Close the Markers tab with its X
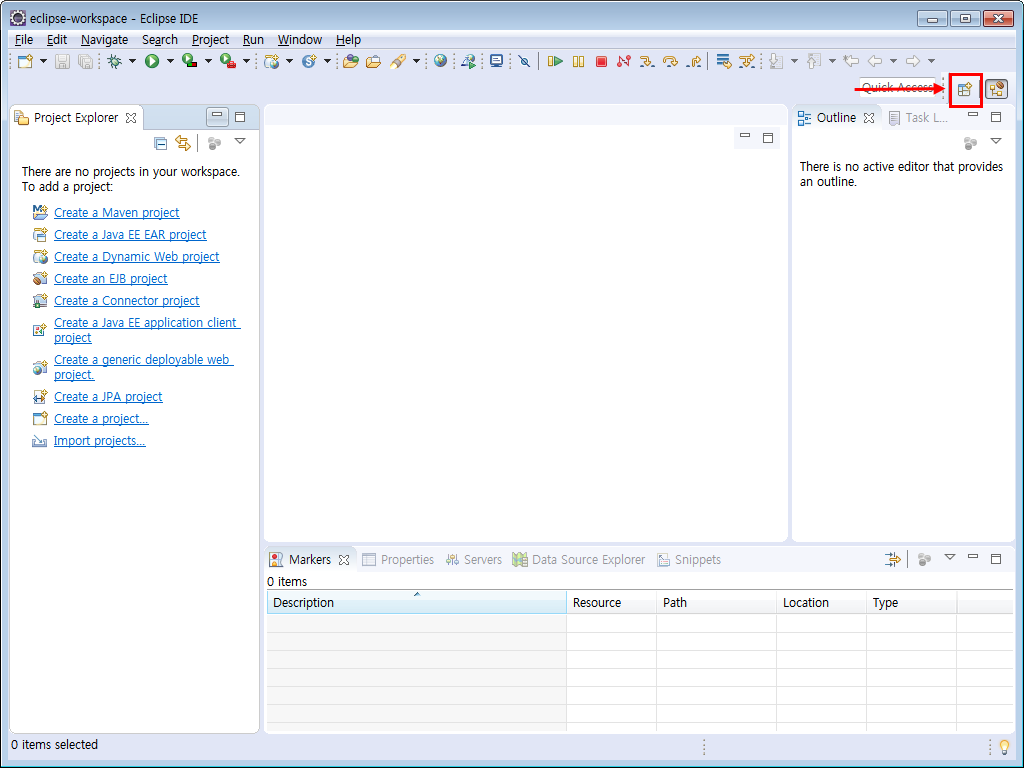Image resolution: width=1024 pixels, height=768 pixels. [344, 560]
